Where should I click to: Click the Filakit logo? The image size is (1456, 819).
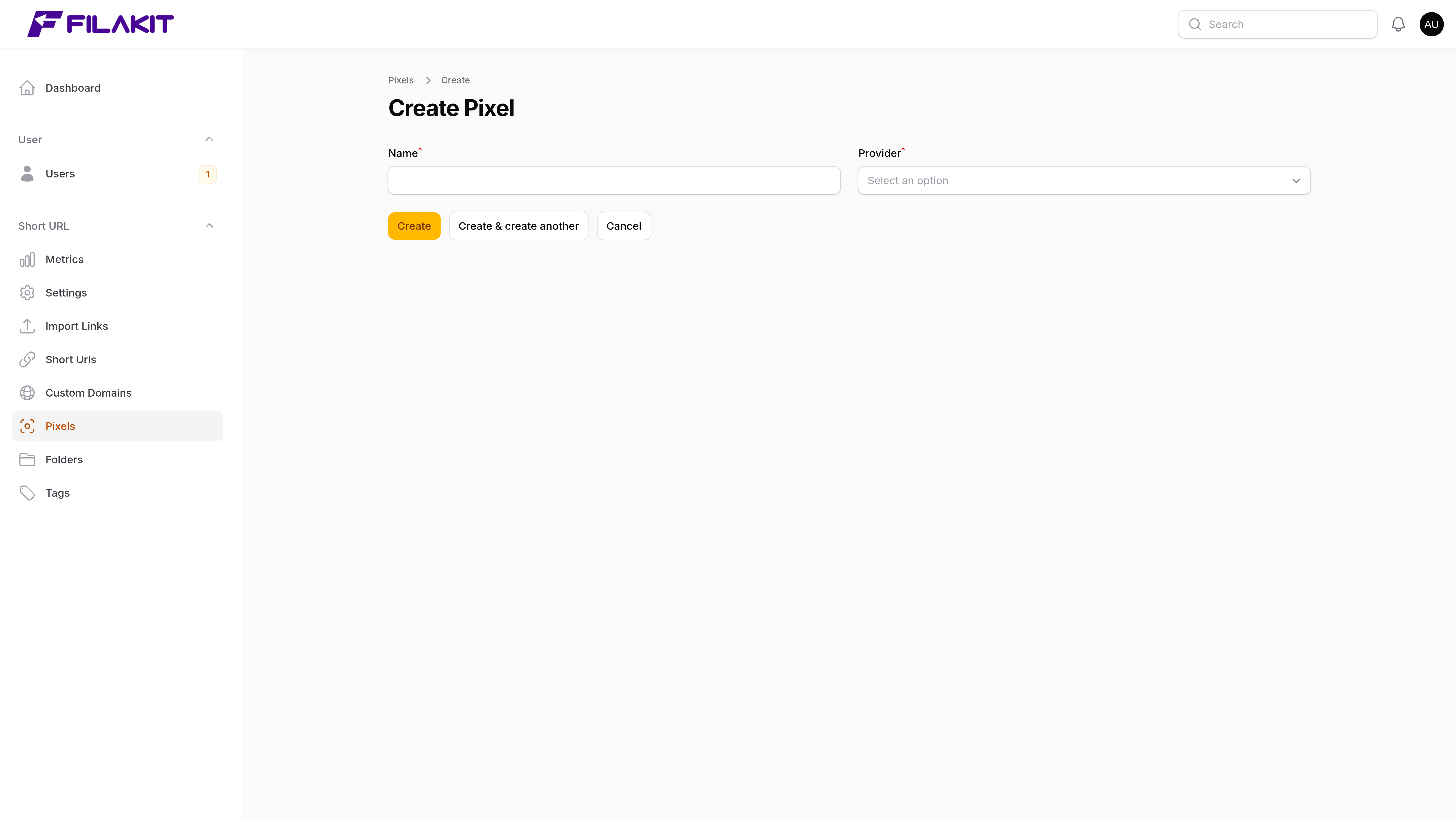tap(101, 24)
